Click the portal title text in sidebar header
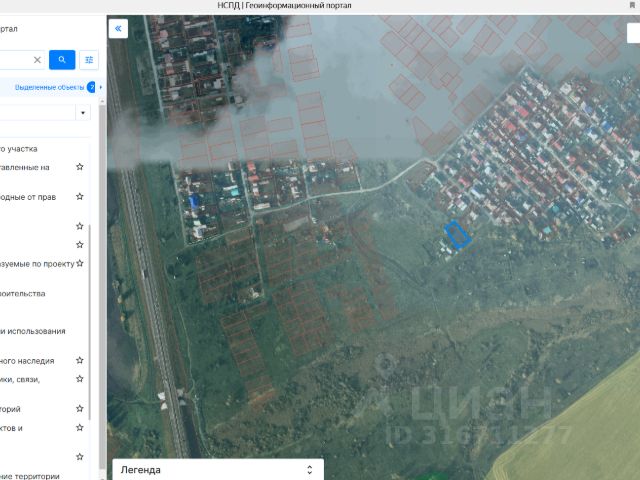The height and width of the screenshot is (480, 640). click(x=9, y=29)
